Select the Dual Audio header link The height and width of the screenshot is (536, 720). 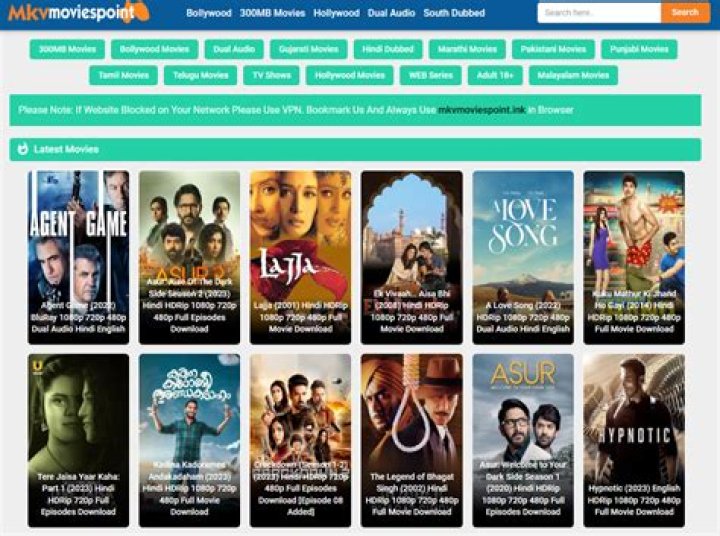tap(391, 13)
